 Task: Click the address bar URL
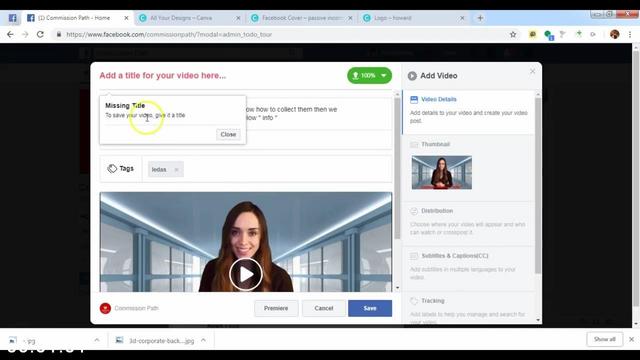point(169,35)
